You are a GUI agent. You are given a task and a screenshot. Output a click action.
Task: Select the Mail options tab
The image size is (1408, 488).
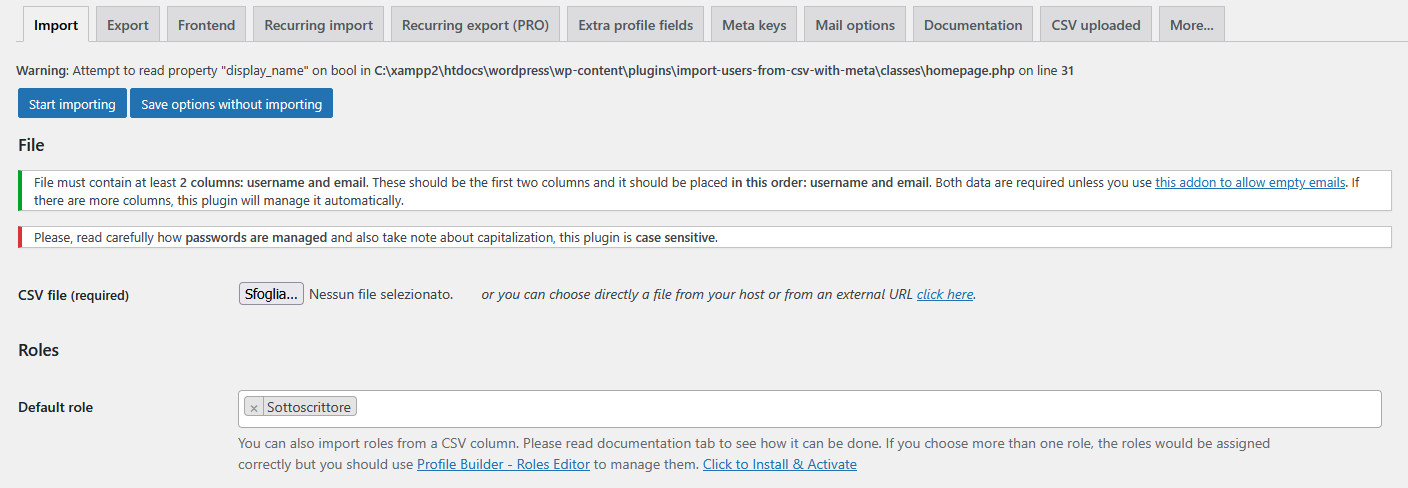pos(855,25)
